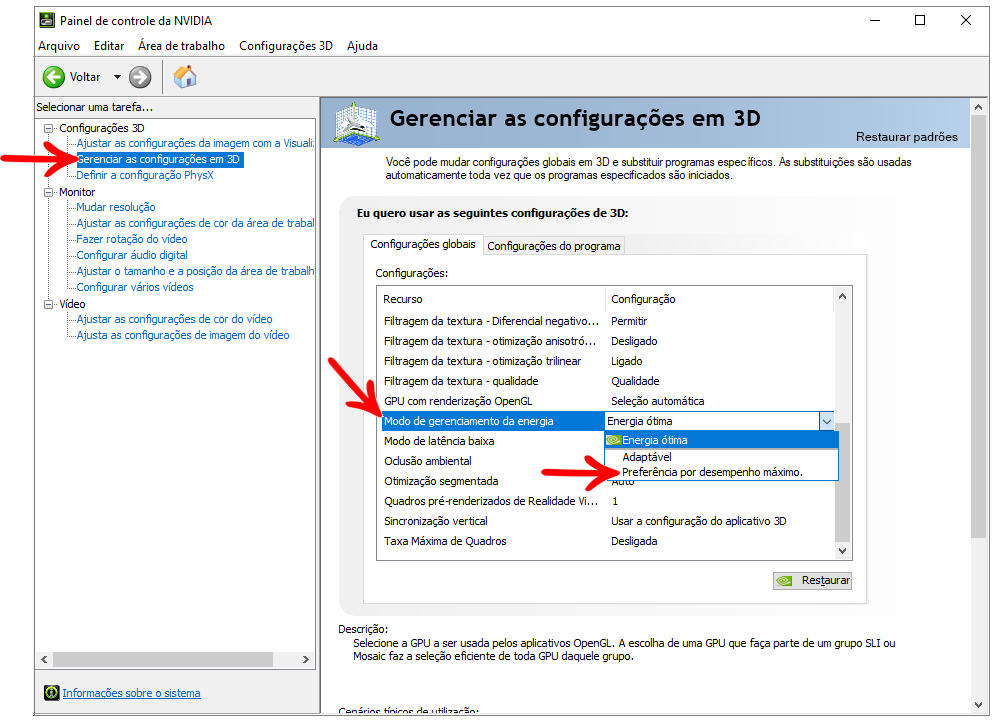The width and height of the screenshot is (993, 726).
Task: Click settings list scroll down arrow
Action: [x=842, y=551]
